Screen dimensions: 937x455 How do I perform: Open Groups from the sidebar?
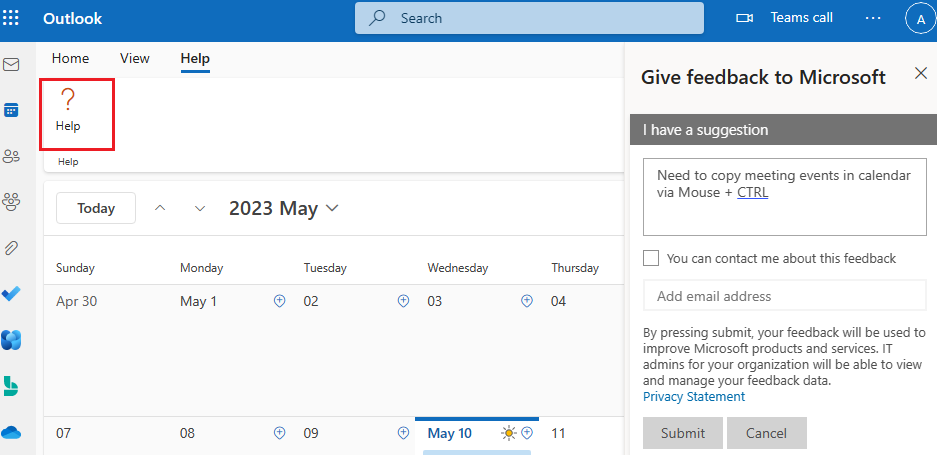[x=11, y=203]
